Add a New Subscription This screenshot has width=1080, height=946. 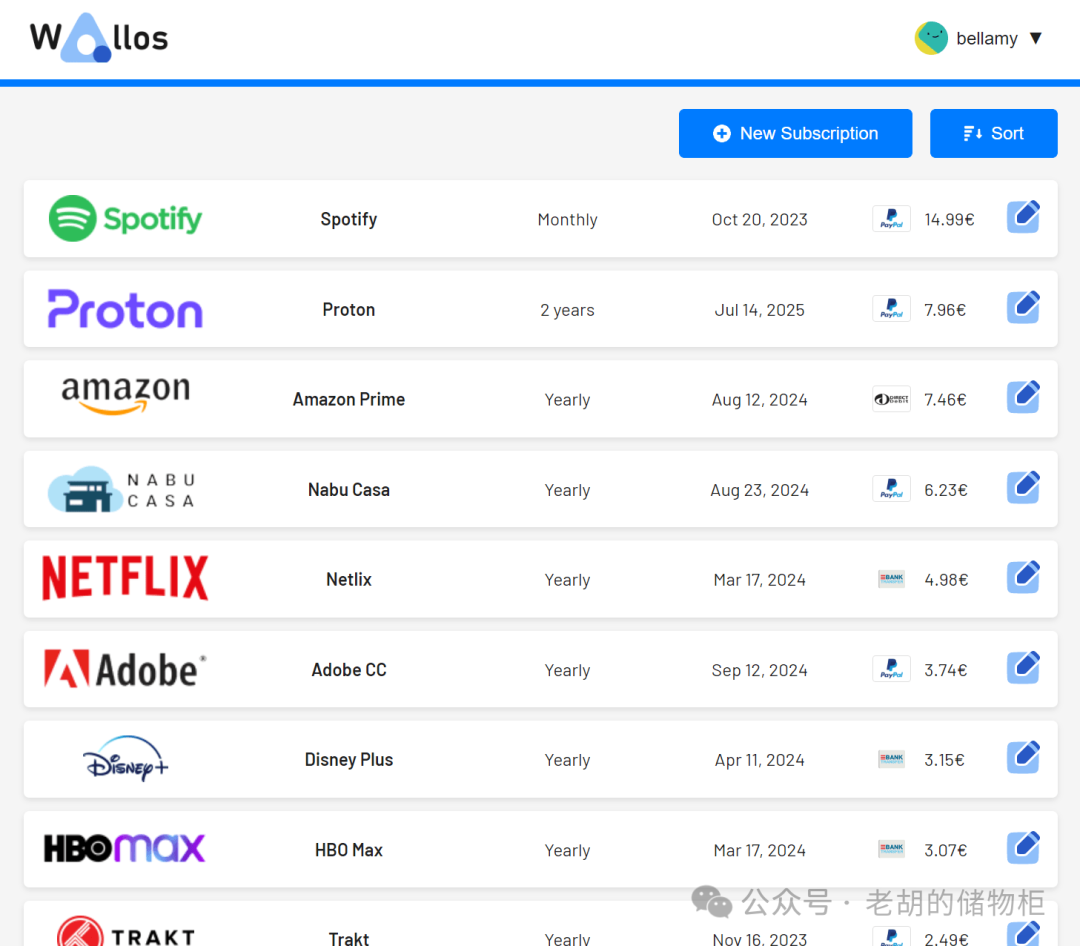pos(796,133)
